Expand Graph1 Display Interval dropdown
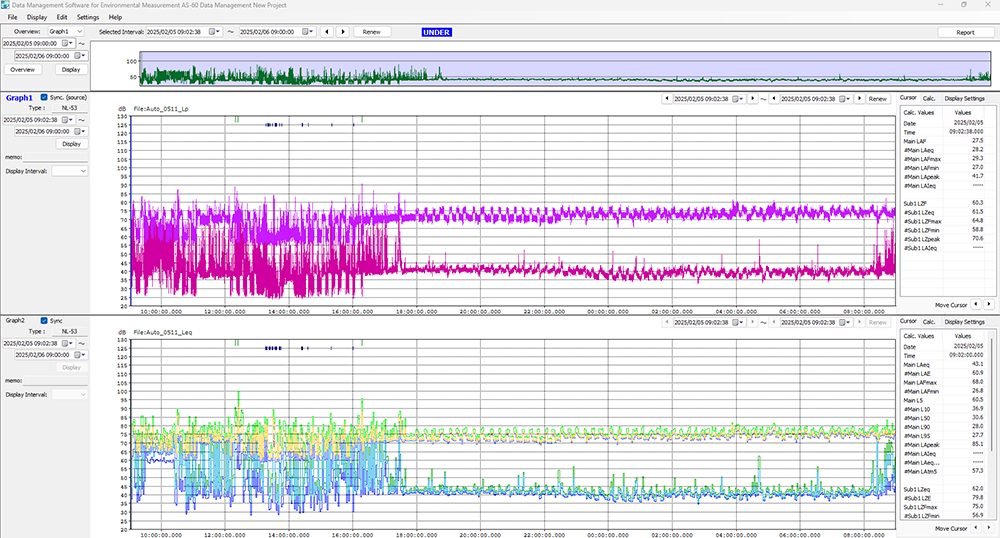 click(x=70, y=171)
